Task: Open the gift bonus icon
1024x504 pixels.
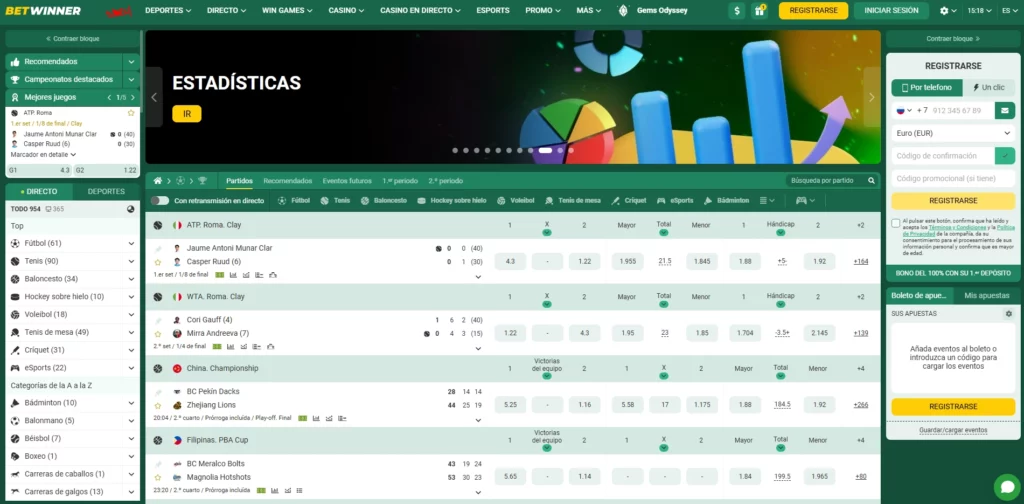Action: pos(759,10)
